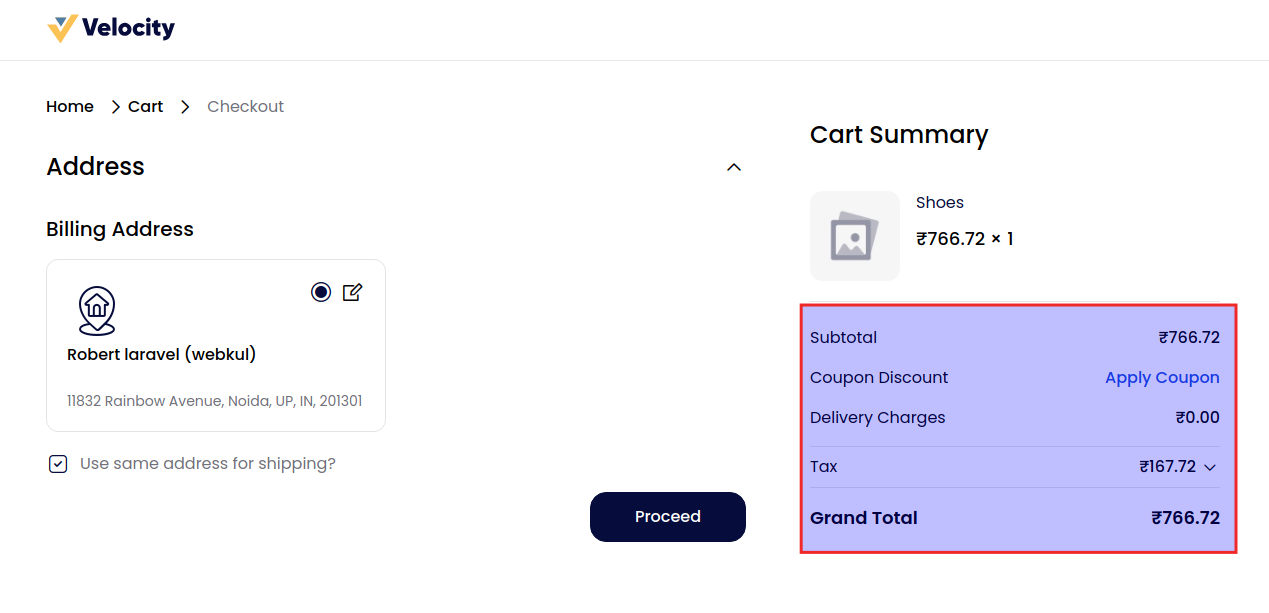
Task: Click the 'Use same address for shipping?' label
Action: [x=208, y=464]
